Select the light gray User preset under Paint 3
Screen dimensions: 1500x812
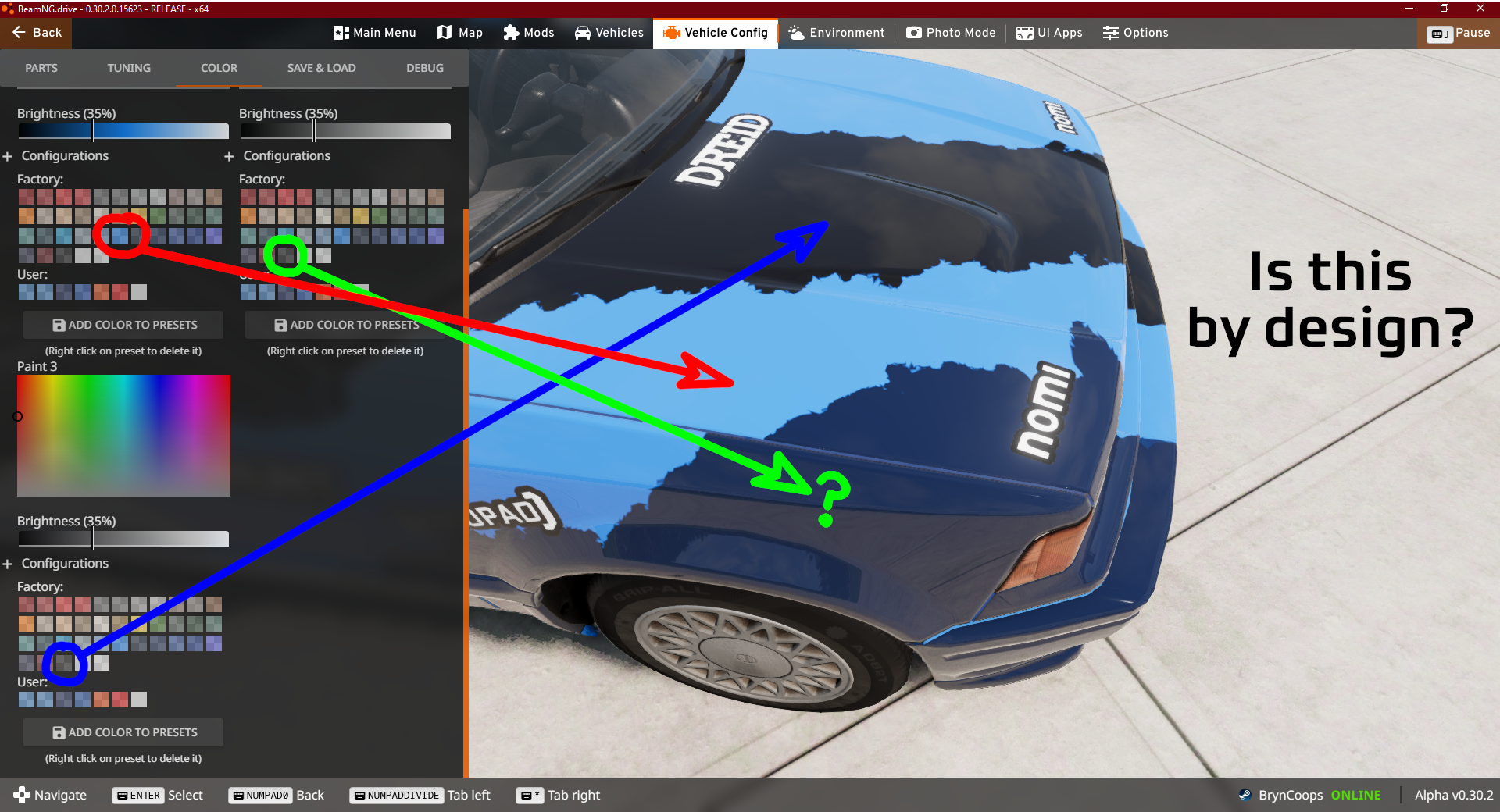(139, 700)
